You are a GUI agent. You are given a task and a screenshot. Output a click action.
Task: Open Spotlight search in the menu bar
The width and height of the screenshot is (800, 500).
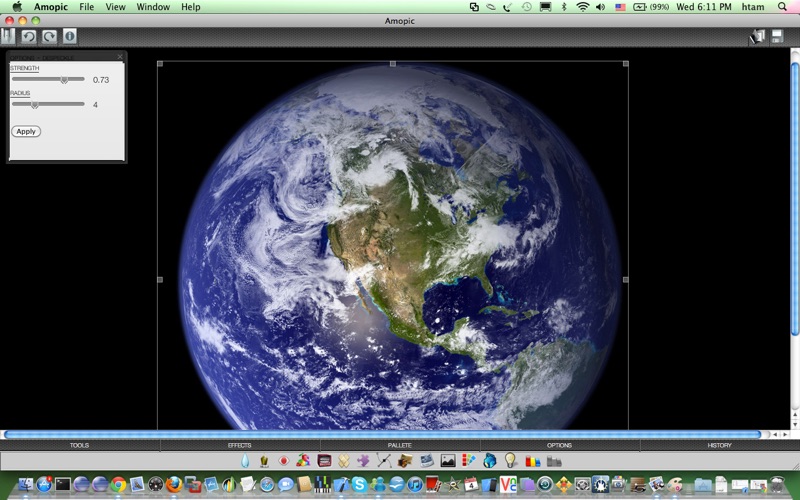(x=782, y=7)
